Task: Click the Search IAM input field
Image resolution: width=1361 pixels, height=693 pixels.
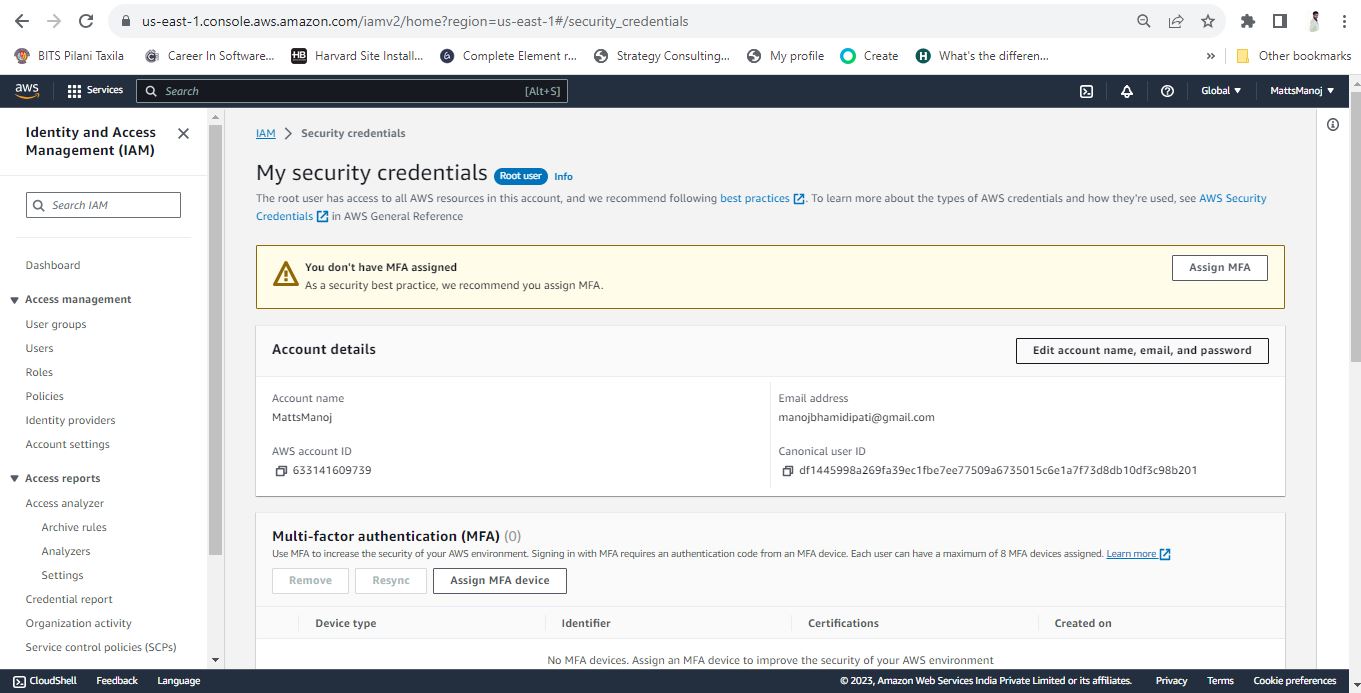Action: pos(103,205)
